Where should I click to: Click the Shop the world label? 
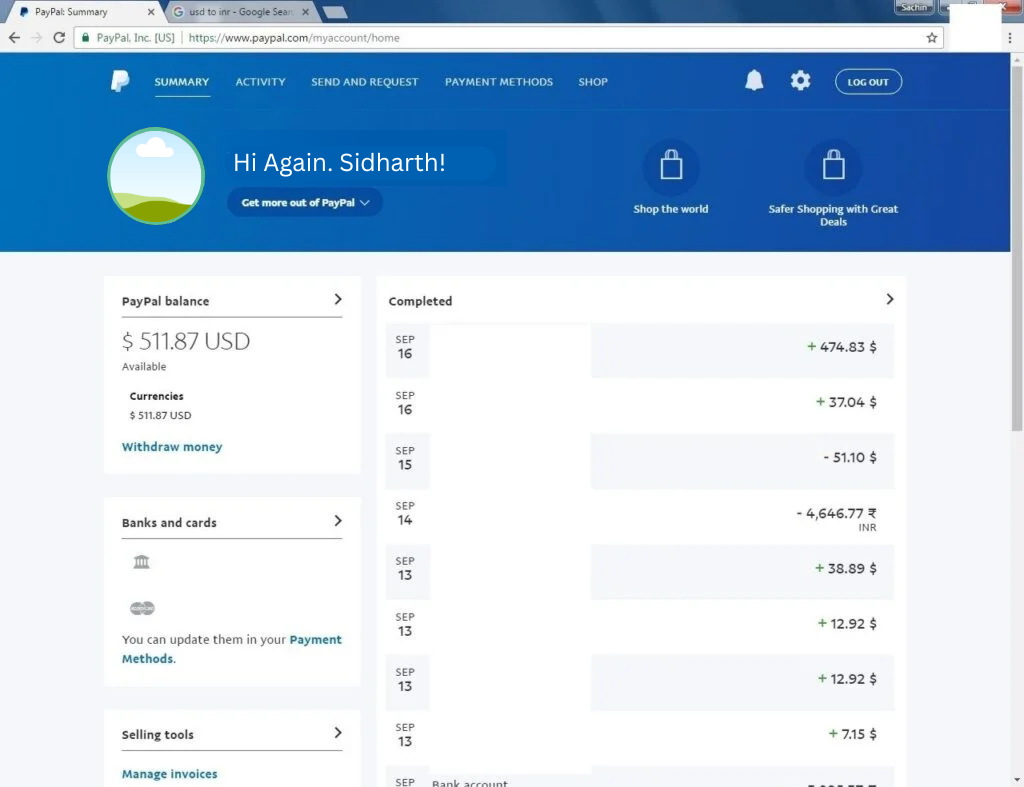coord(671,209)
